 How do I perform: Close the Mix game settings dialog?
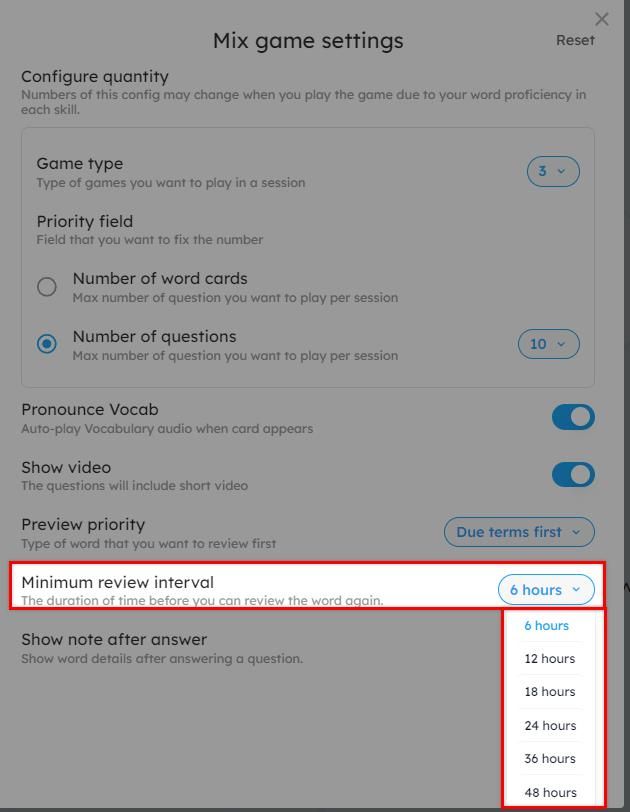602,19
